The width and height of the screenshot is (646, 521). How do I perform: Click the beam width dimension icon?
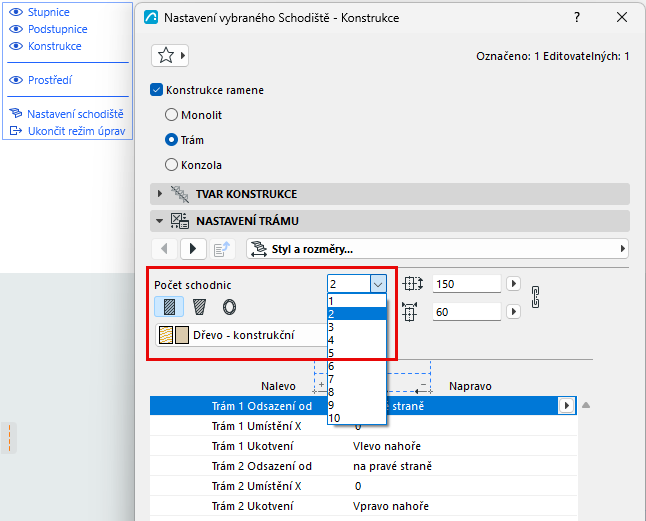point(410,312)
